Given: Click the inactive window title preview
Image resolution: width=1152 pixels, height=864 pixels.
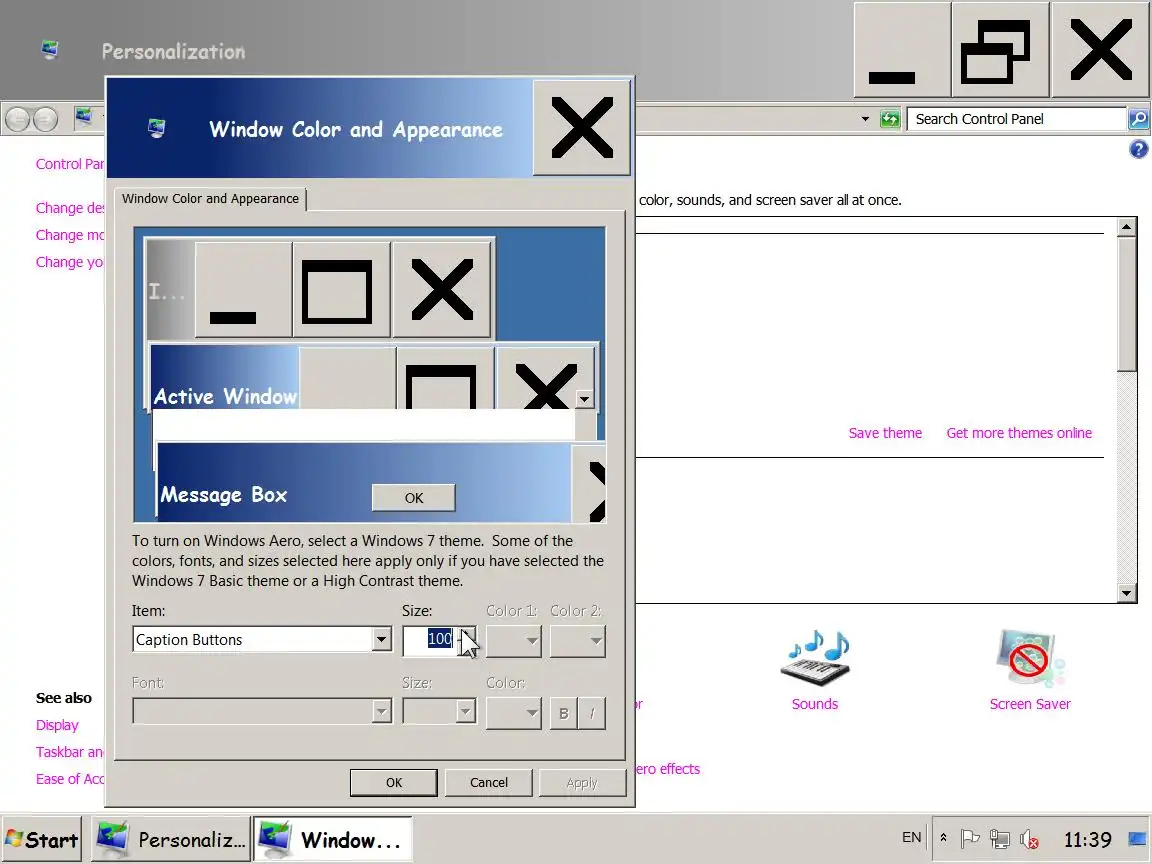Looking at the screenshot, I should pyautogui.click(x=170, y=291).
